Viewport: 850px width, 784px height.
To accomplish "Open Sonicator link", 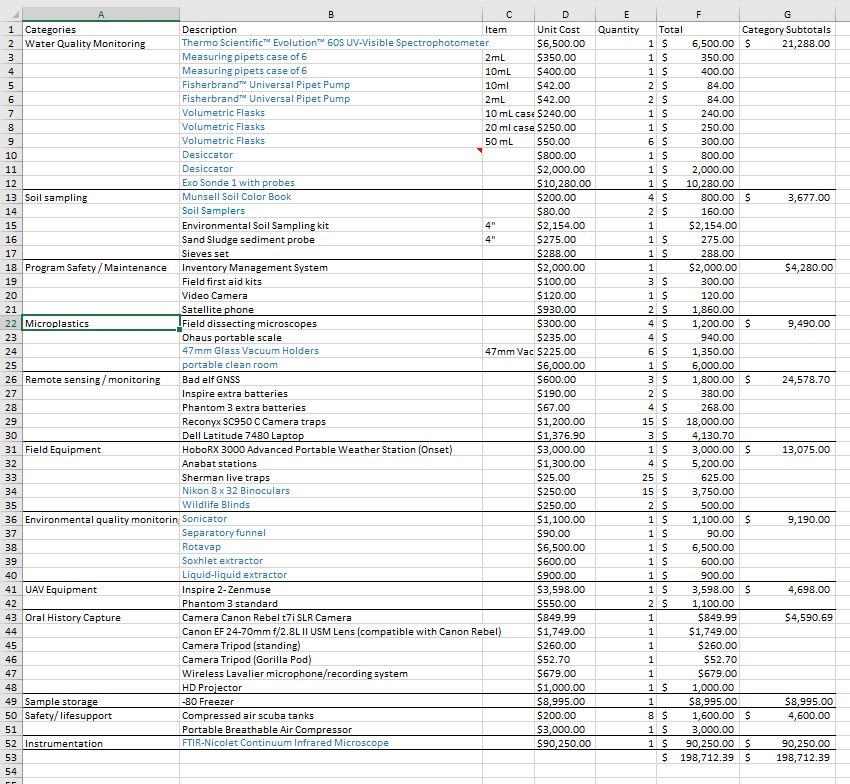I will tap(204, 519).
